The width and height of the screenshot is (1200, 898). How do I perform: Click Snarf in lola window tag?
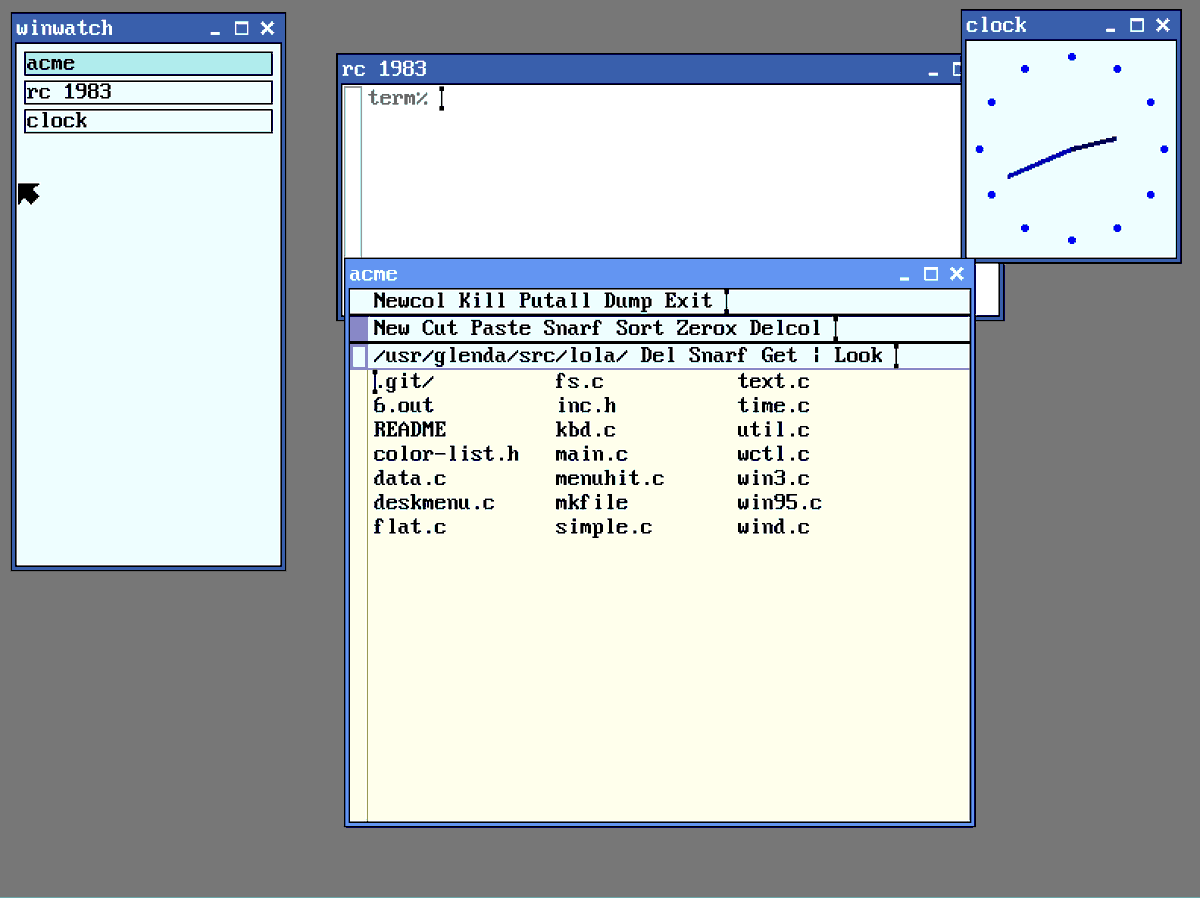click(x=719, y=355)
